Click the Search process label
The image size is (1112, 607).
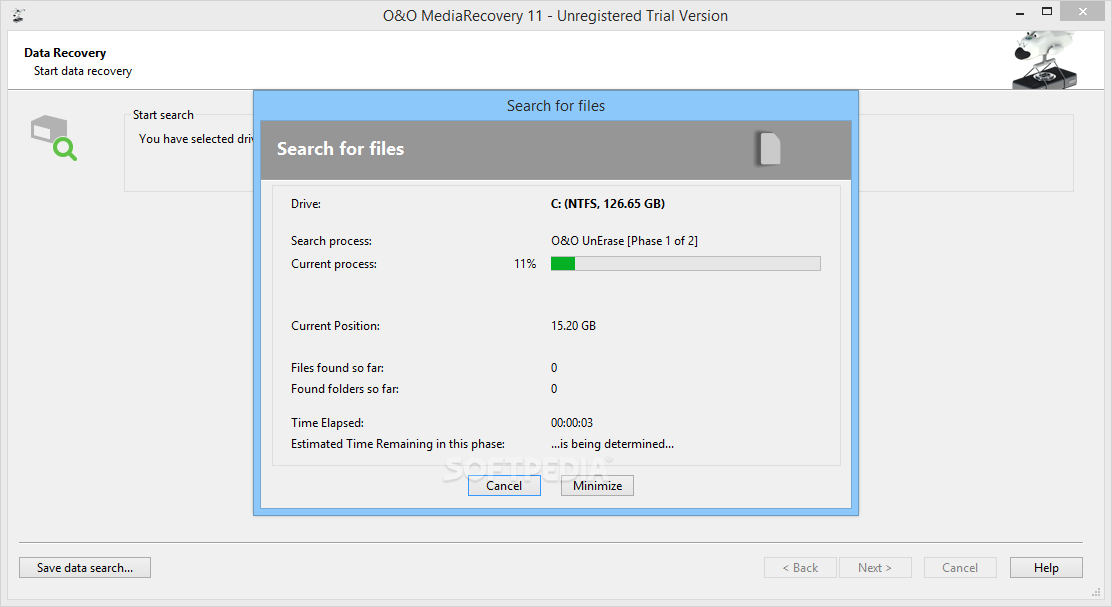331,241
